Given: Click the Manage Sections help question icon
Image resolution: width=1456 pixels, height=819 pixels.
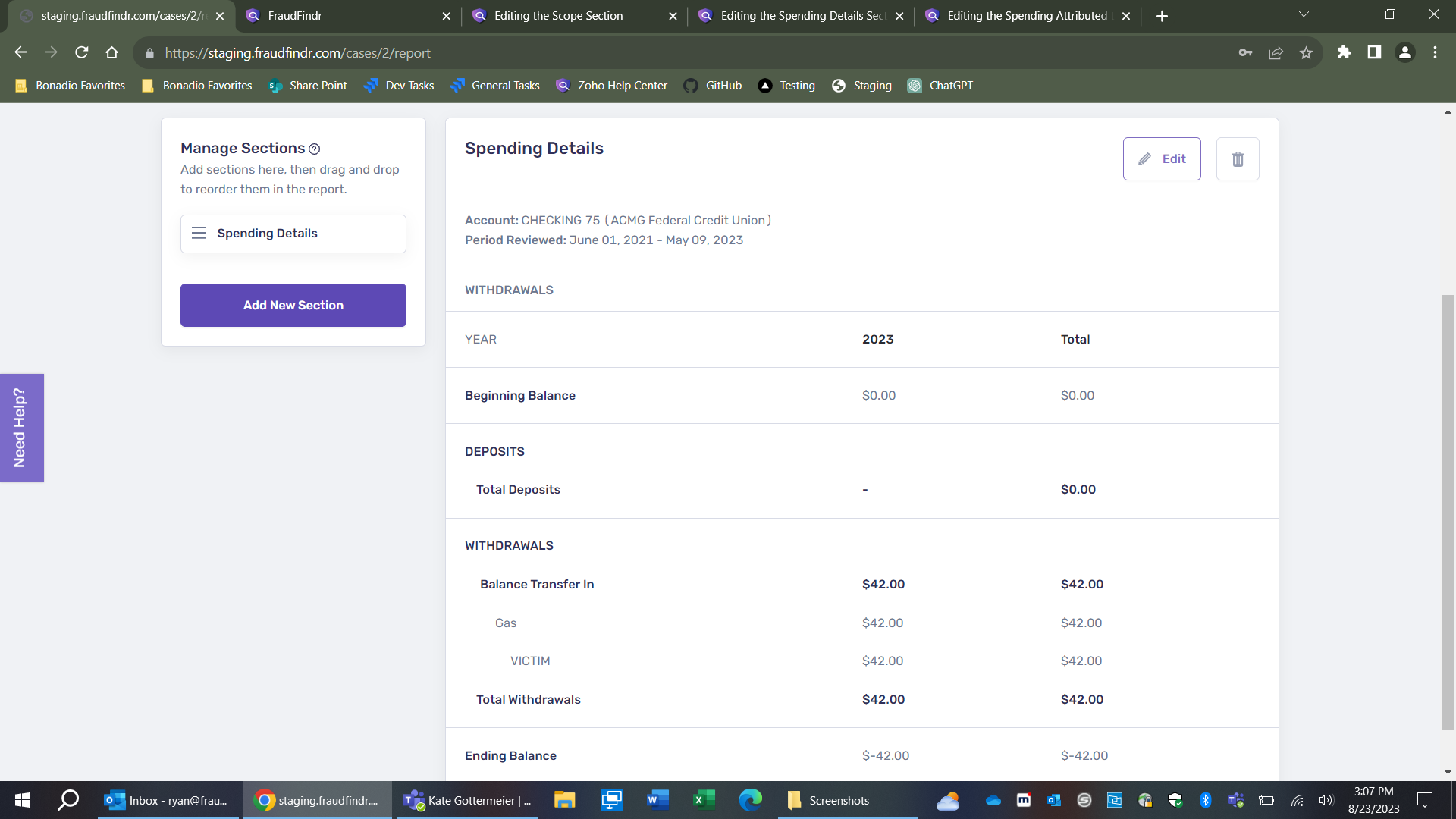Looking at the screenshot, I should click(x=314, y=149).
